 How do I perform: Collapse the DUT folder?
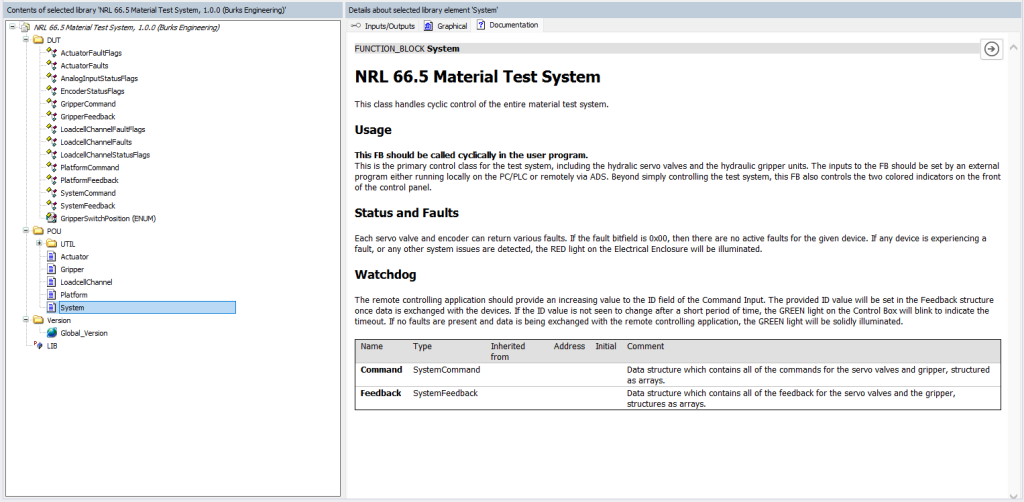pos(26,40)
